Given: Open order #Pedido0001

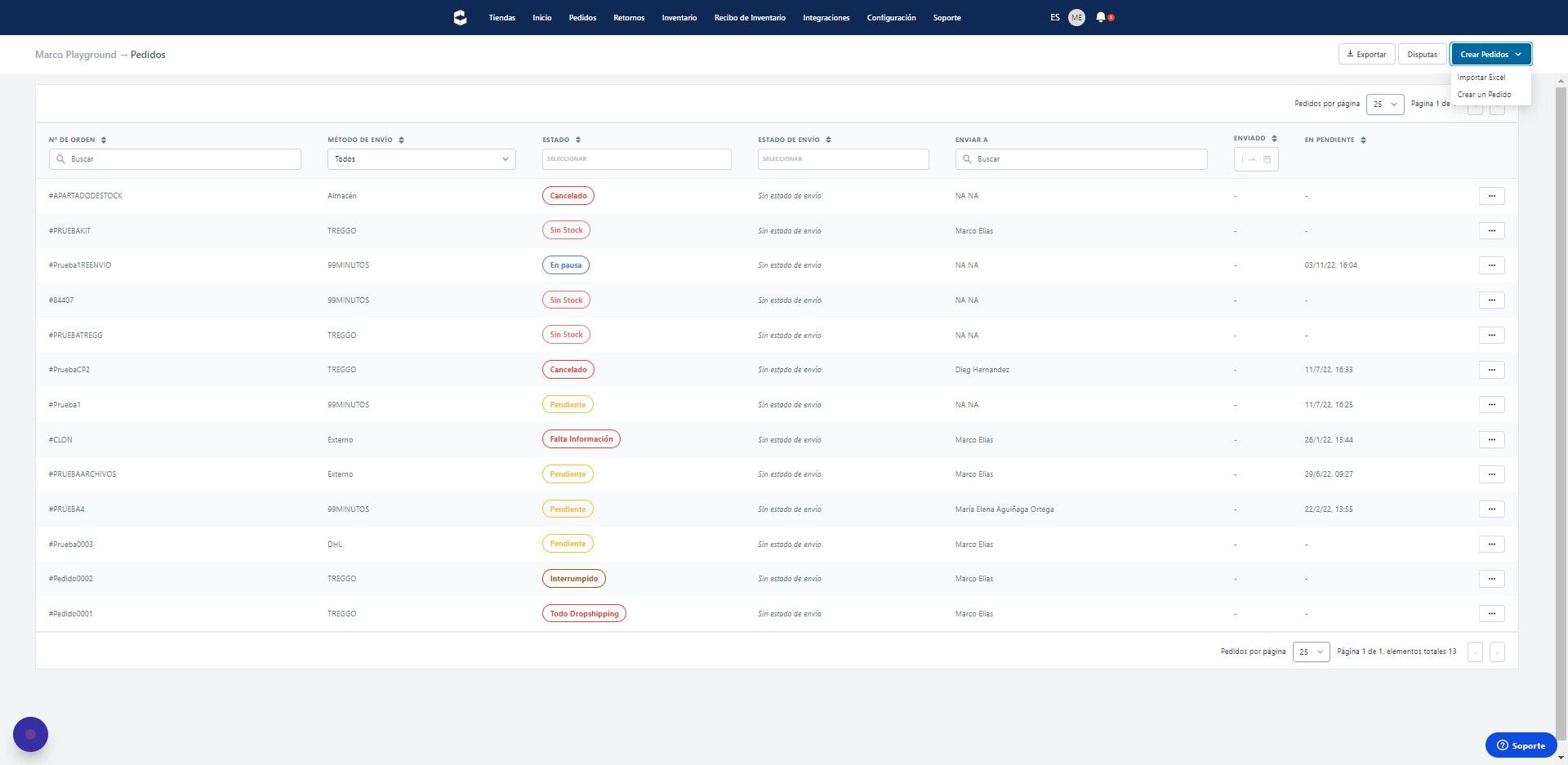Looking at the screenshot, I should click(70, 614).
